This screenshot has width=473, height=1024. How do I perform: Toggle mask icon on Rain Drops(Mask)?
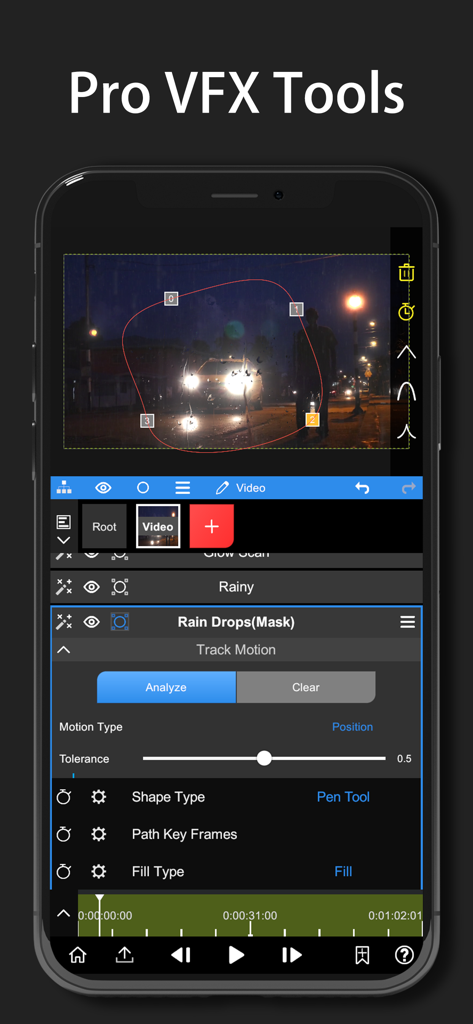(120, 622)
